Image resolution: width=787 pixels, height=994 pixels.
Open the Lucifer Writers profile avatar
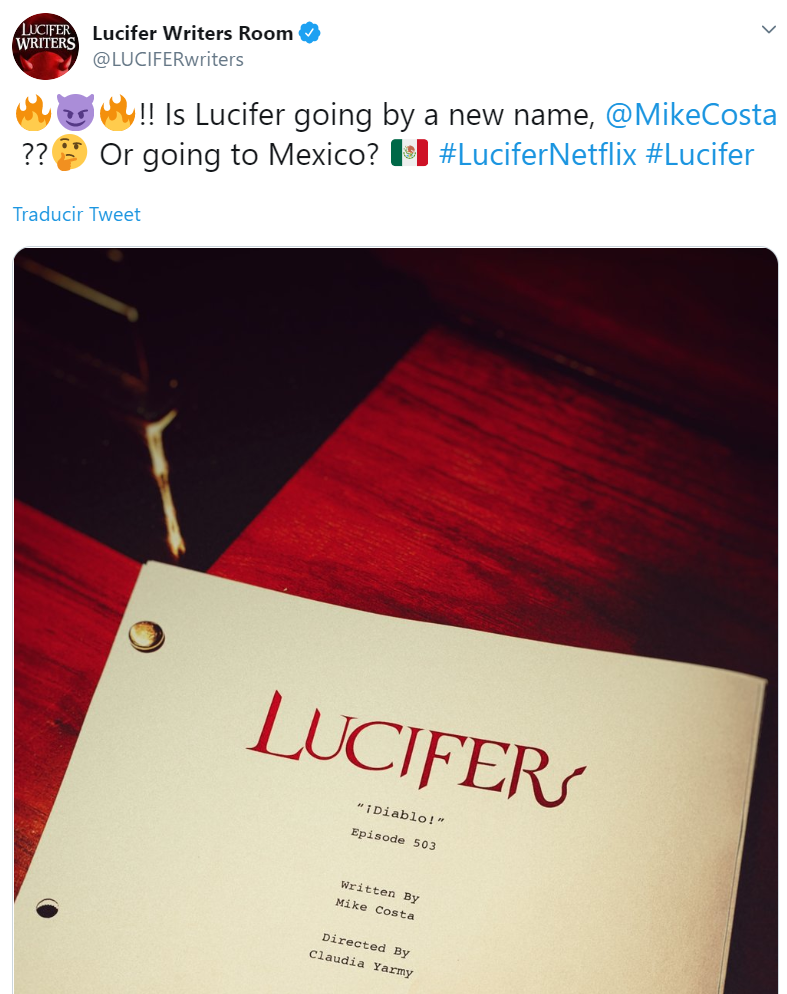click(x=46, y=46)
